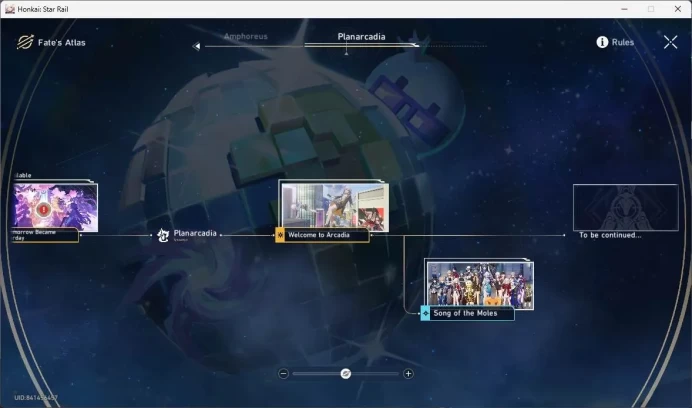Click the red alert icon on the left thumbnail
This screenshot has width=692, height=408.
click(x=44, y=209)
